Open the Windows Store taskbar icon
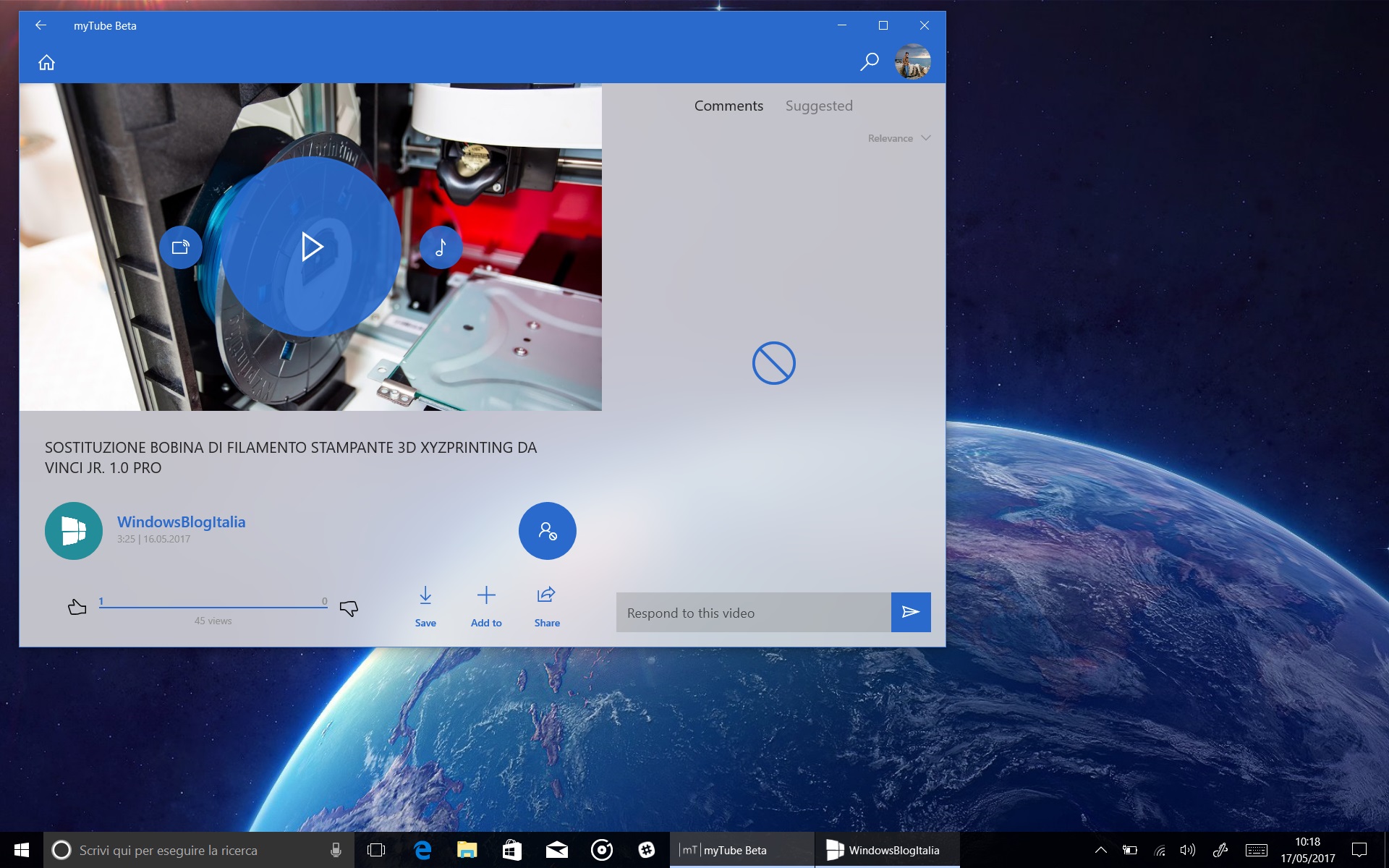Image resolution: width=1389 pixels, height=868 pixels. point(512,850)
